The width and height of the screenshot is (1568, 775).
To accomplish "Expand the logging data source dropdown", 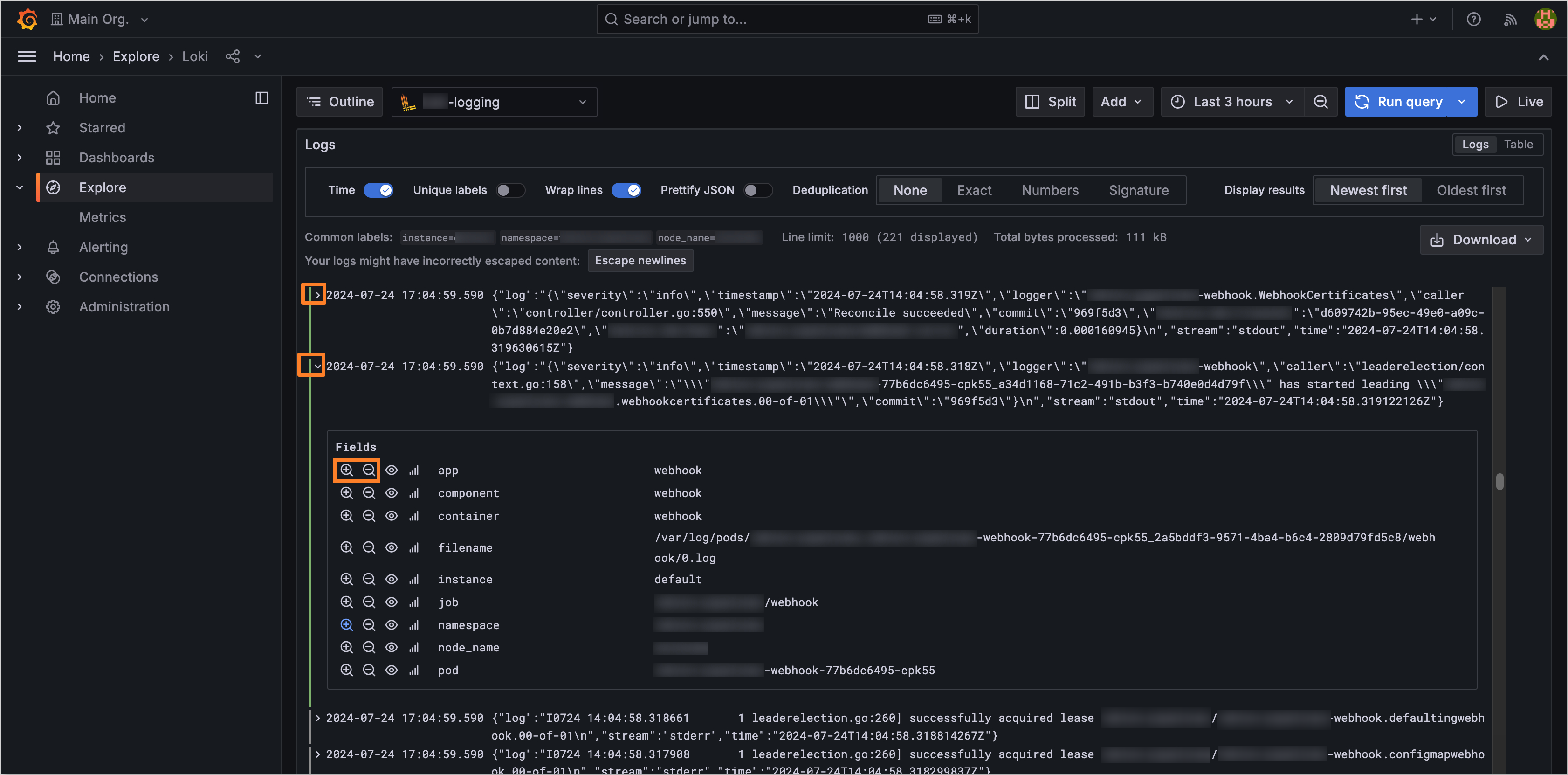I will point(583,101).
